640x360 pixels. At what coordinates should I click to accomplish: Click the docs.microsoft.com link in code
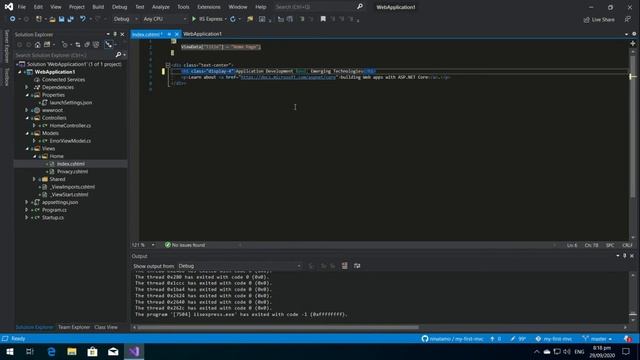tap(288, 77)
